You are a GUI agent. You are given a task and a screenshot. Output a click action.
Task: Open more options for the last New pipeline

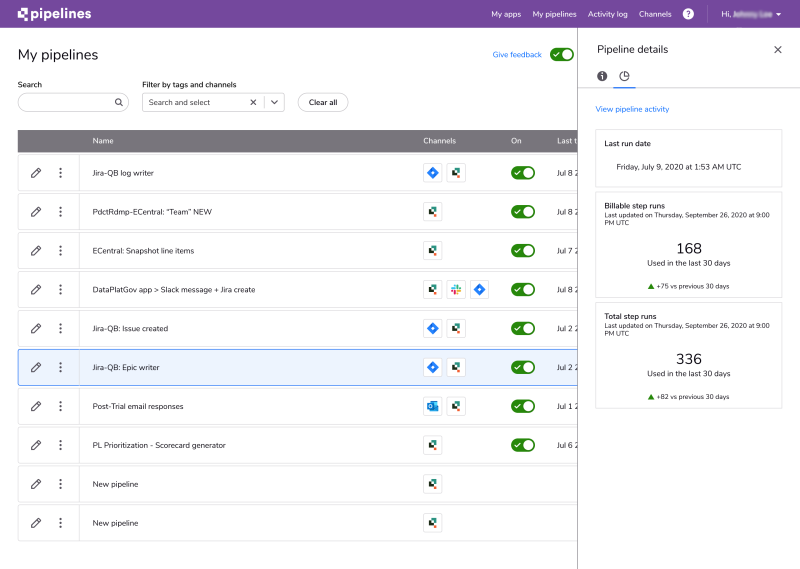pos(60,523)
